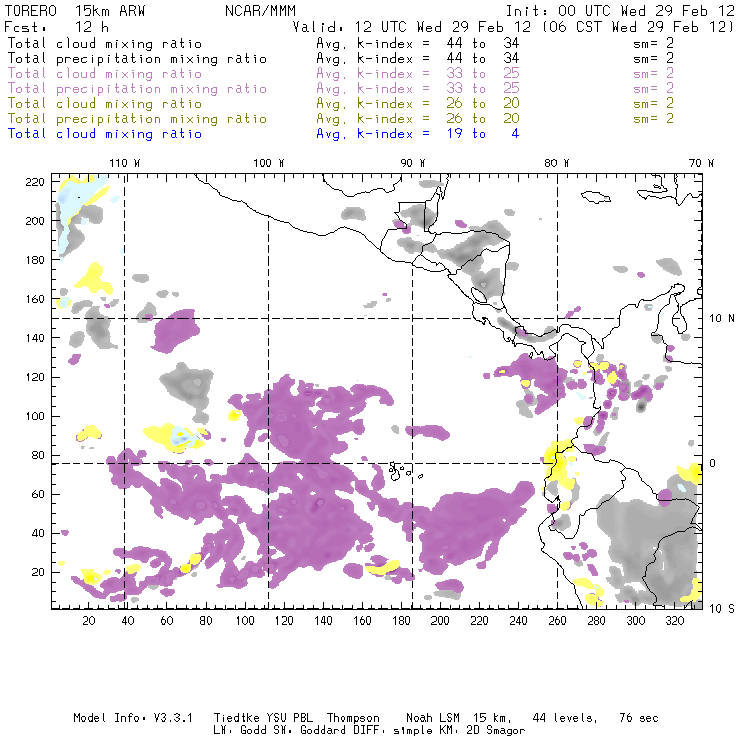This screenshot has height=740, width=740.
Task: Select the purple 'Total cloud mixing ratio' legend row
Action: pos(105,74)
